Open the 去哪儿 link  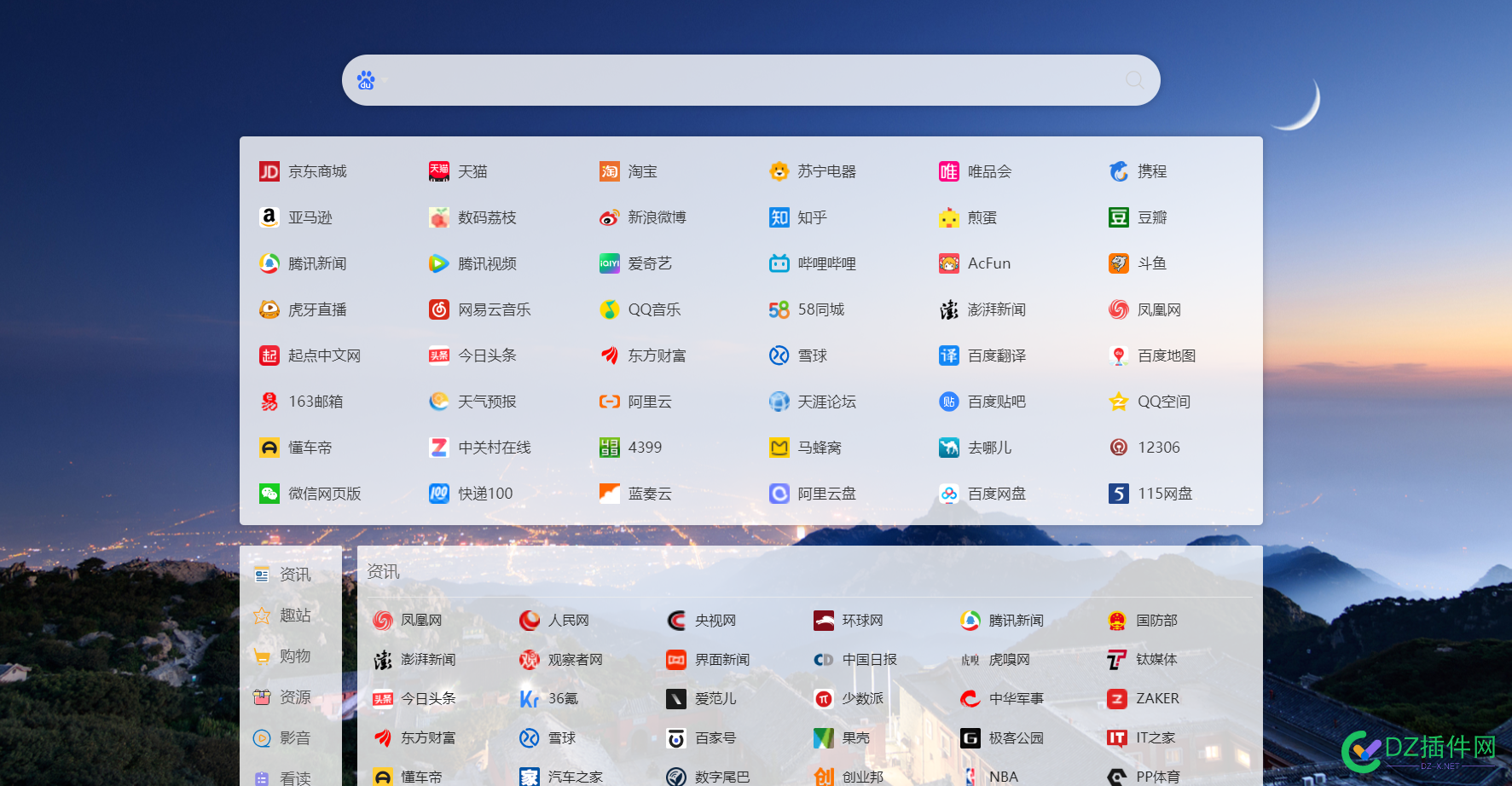tap(976, 448)
